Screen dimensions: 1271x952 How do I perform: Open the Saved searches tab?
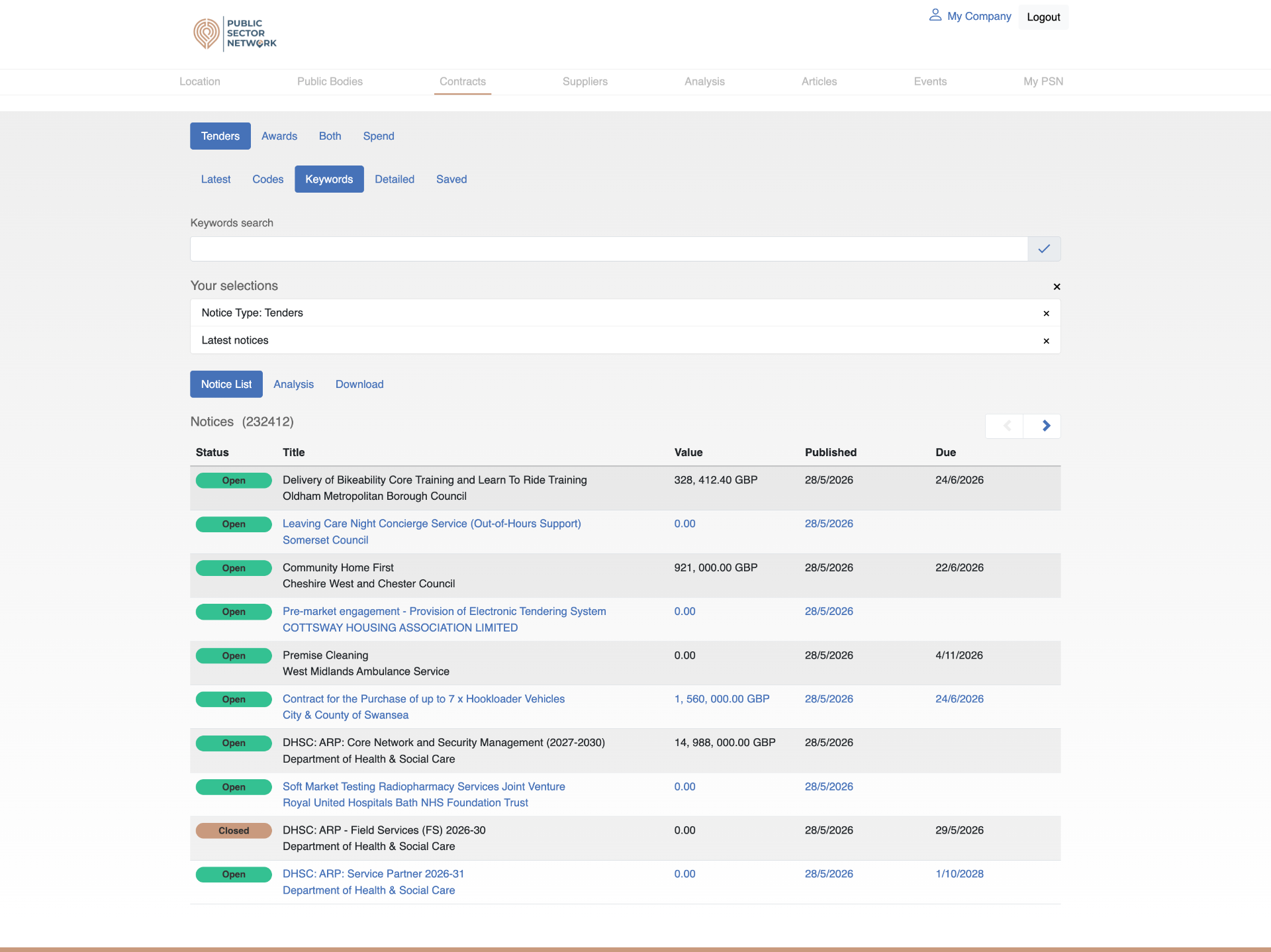pos(451,179)
